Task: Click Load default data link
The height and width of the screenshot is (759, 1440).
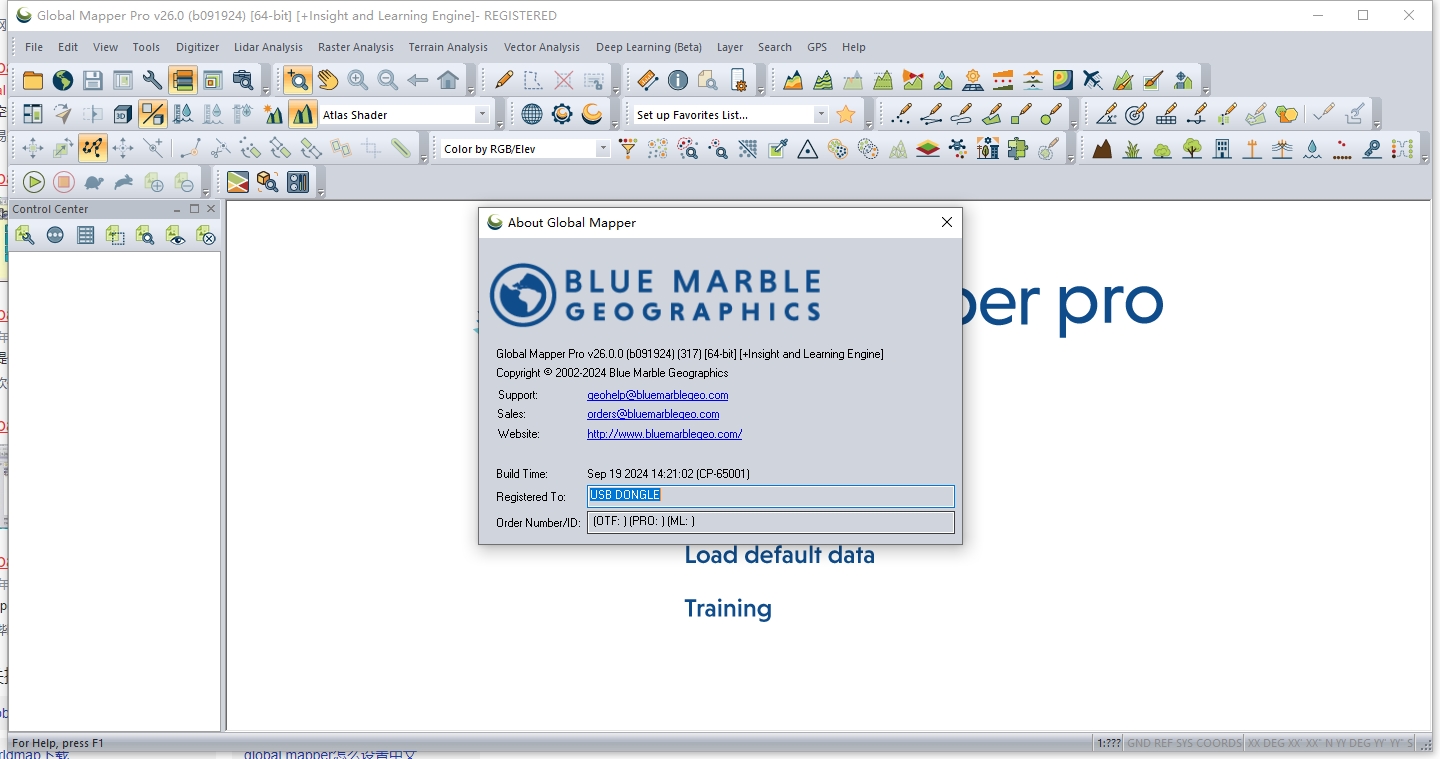Action: click(779, 556)
